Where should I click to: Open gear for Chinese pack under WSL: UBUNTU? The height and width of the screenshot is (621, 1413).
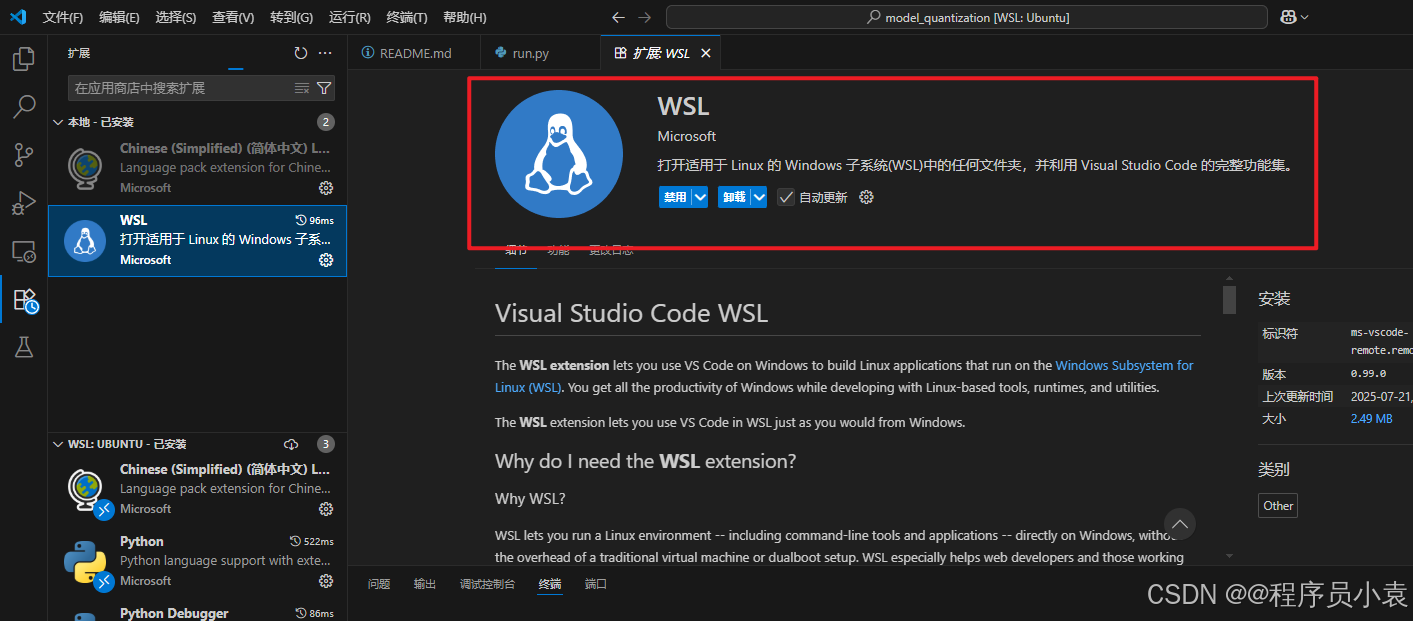click(x=325, y=509)
